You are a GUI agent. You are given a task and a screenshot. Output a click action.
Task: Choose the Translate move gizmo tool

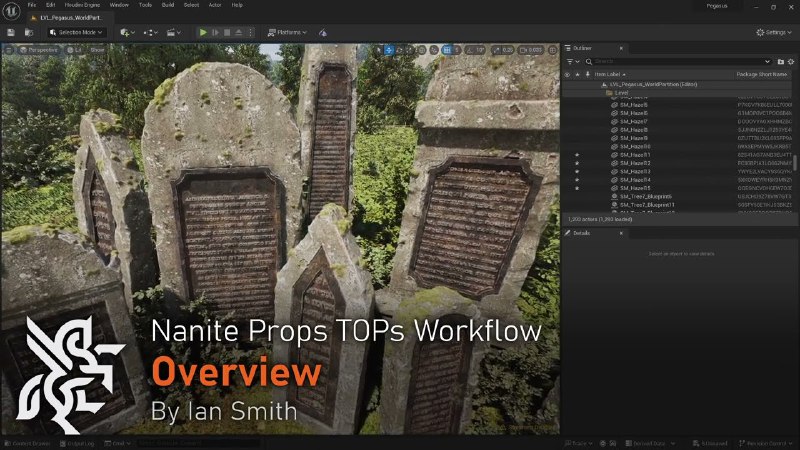[x=389, y=50]
